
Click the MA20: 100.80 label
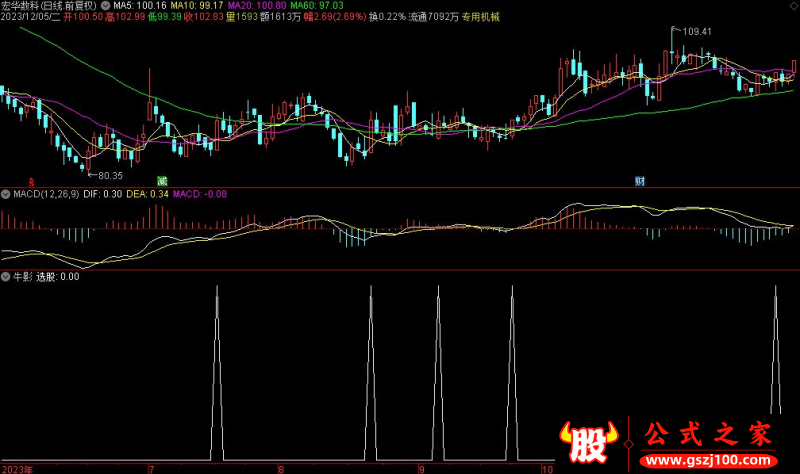[x=257, y=6]
